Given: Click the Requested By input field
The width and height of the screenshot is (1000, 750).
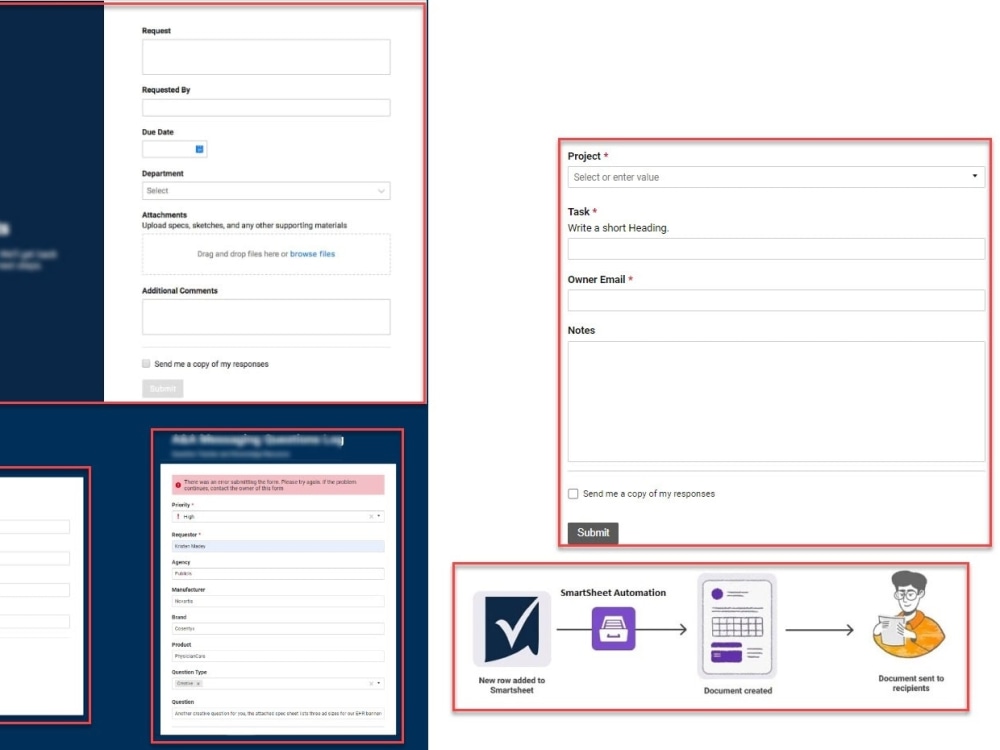Looking at the screenshot, I should [266, 107].
